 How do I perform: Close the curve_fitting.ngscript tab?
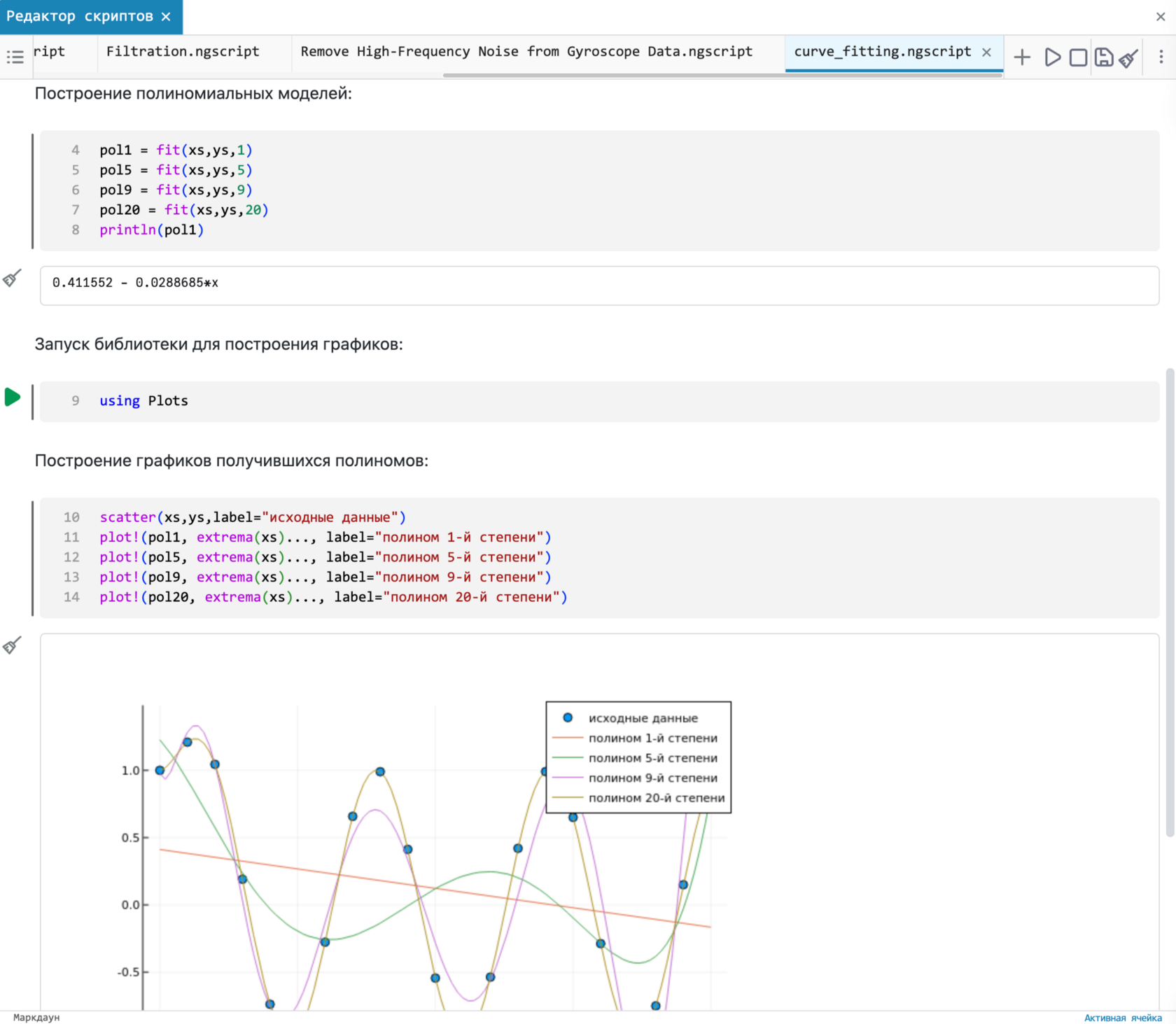click(987, 52)
